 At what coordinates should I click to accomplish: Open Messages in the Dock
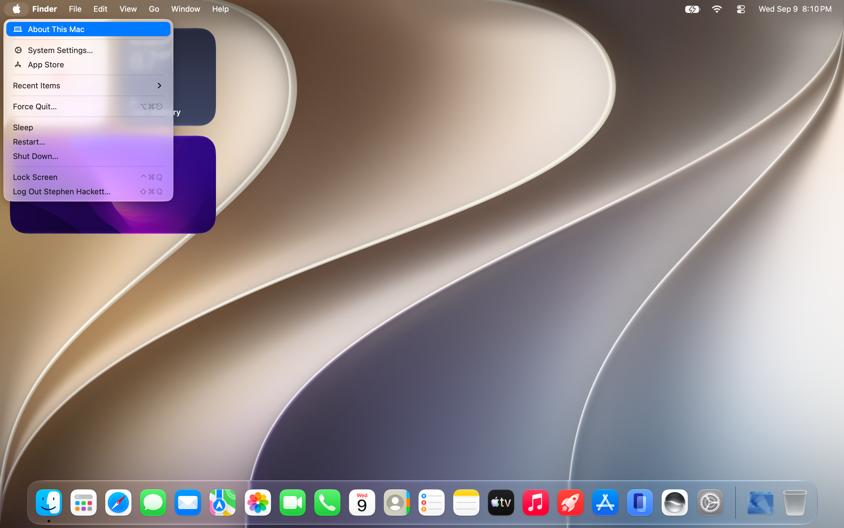tap(153, 503)
